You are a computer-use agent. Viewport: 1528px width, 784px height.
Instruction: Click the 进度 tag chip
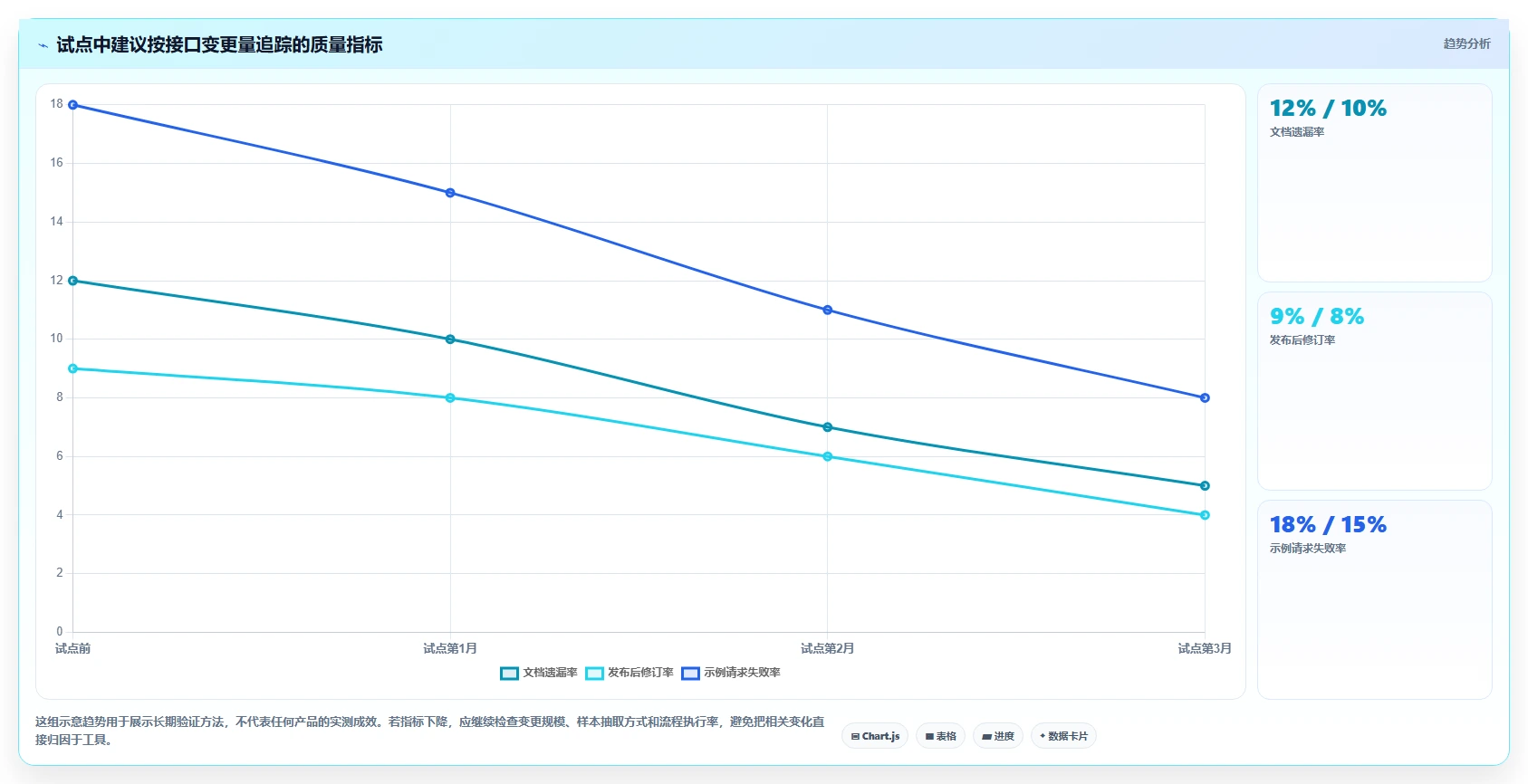(x=998, y=736)
